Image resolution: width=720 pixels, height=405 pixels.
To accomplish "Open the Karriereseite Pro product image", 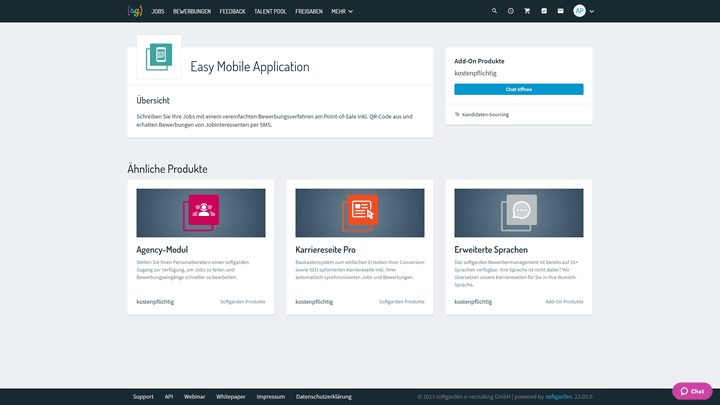I will 359,213.
